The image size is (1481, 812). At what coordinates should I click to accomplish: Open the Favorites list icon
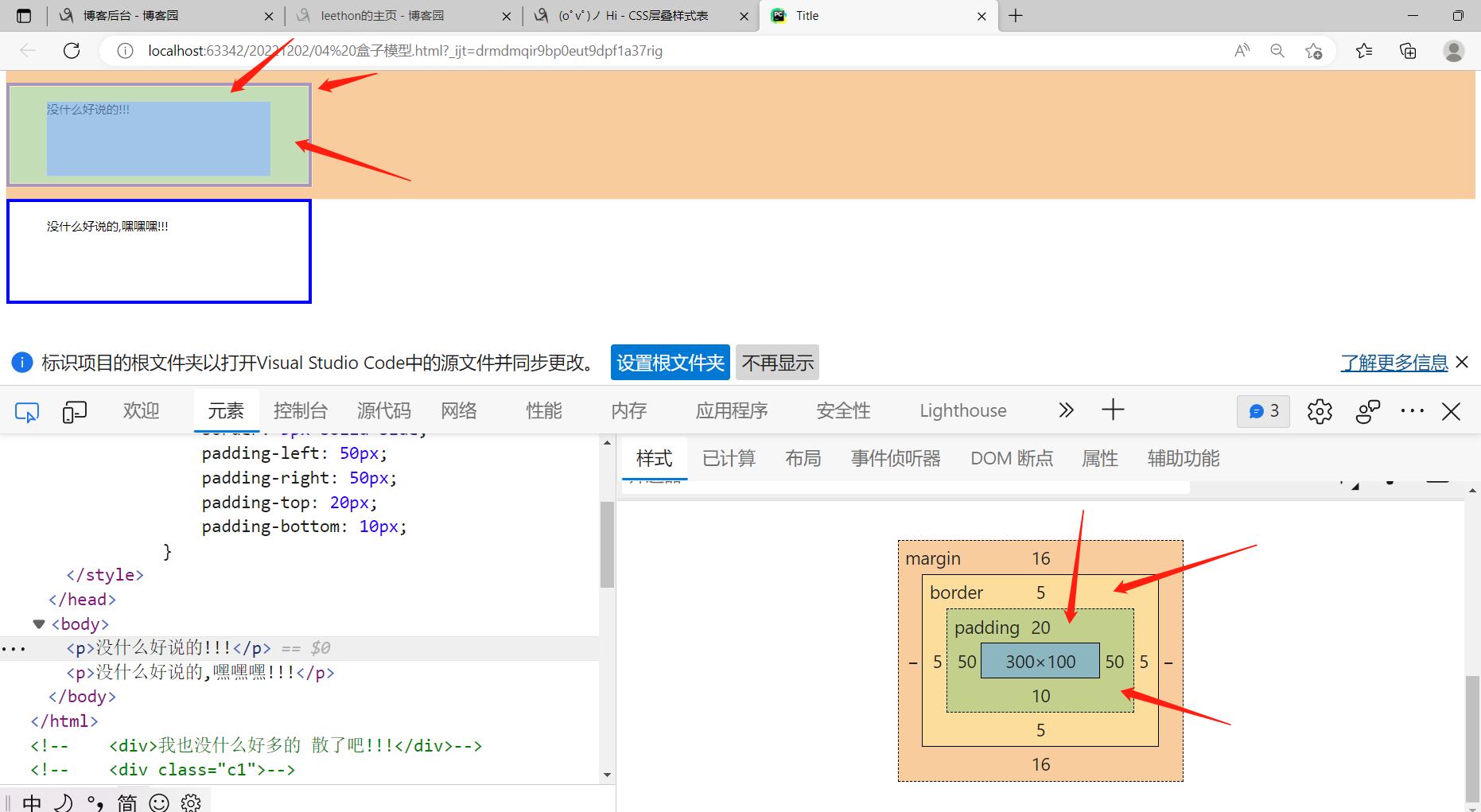[x=1364, y=51]
